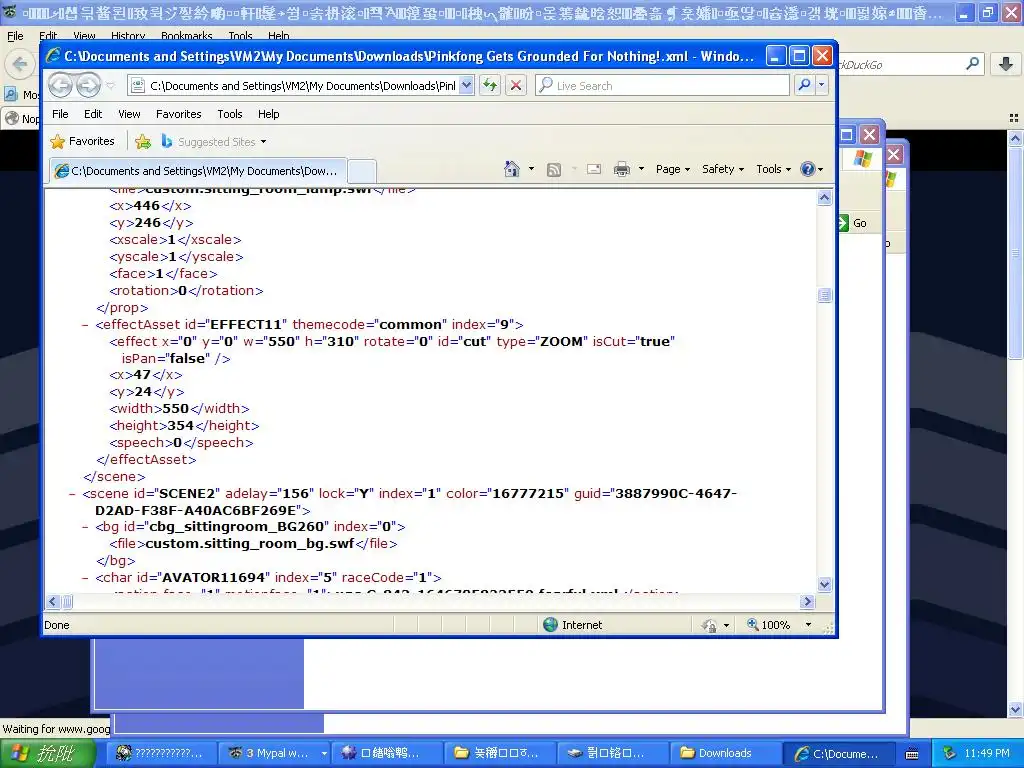Open recent pages dropdown beside Forward
Image resolution: width=1024 pixels, height=768 pixels.
110,86
